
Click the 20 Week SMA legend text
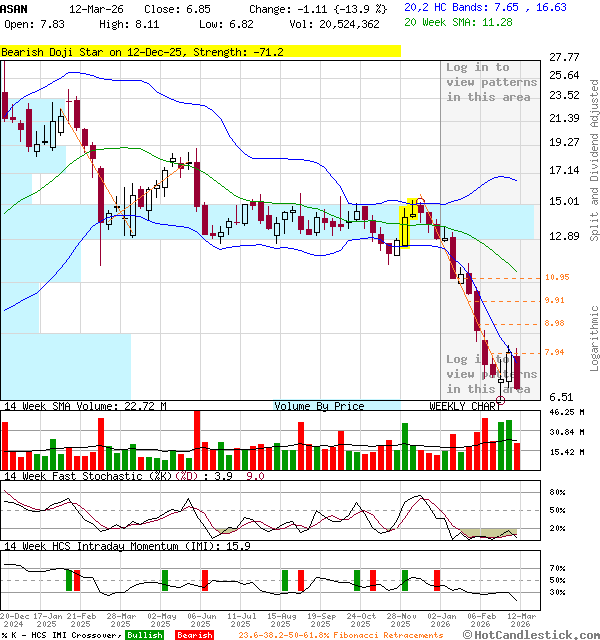point(458,22)
